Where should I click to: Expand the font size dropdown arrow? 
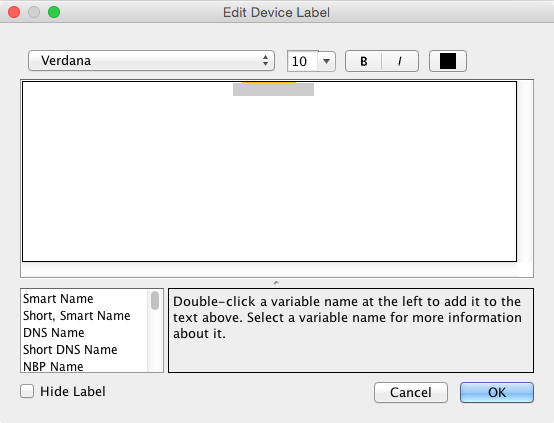tap(326, 61)
